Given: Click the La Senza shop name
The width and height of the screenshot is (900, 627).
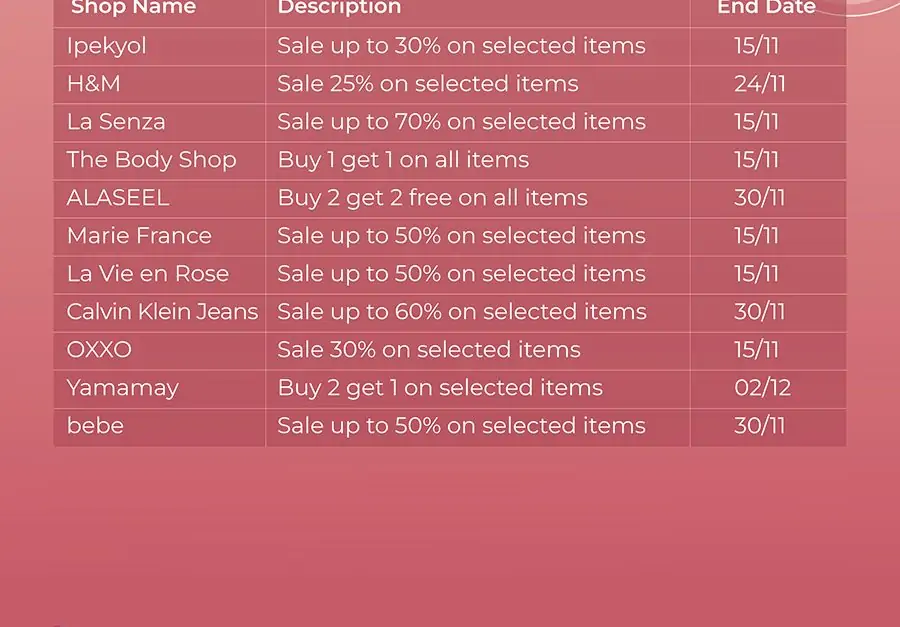Looking at the screenshot, I should [x=116, y=122].
